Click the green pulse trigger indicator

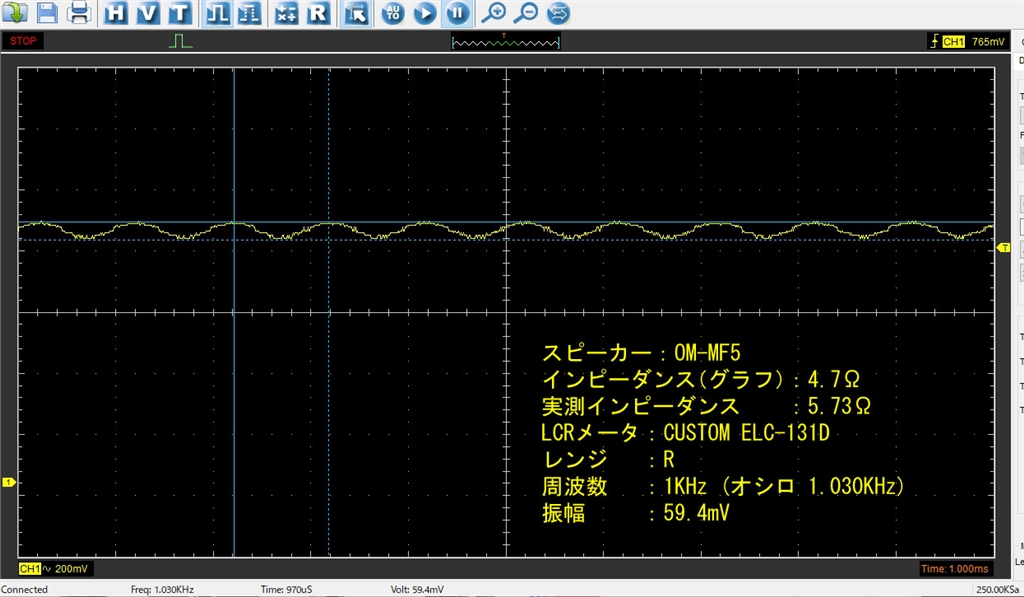click(x=180, y=41)
